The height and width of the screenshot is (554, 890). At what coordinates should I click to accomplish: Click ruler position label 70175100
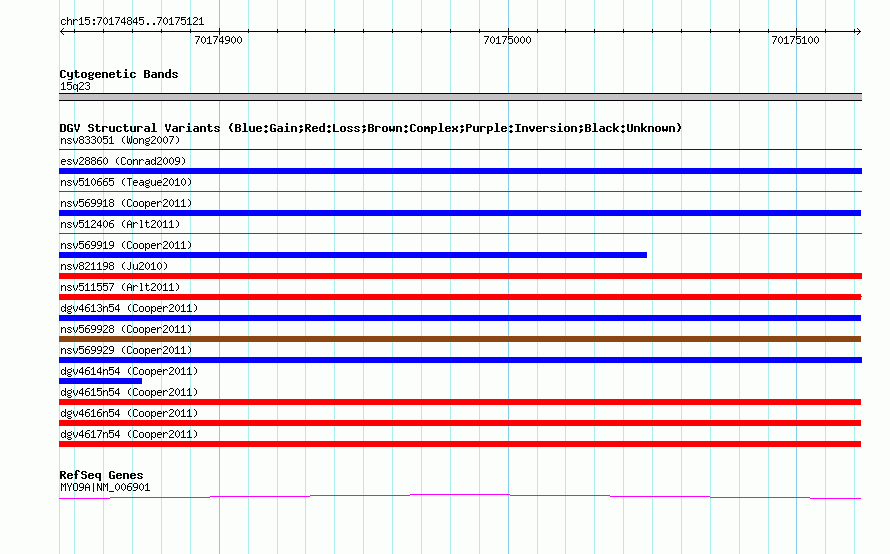(795, 40)
